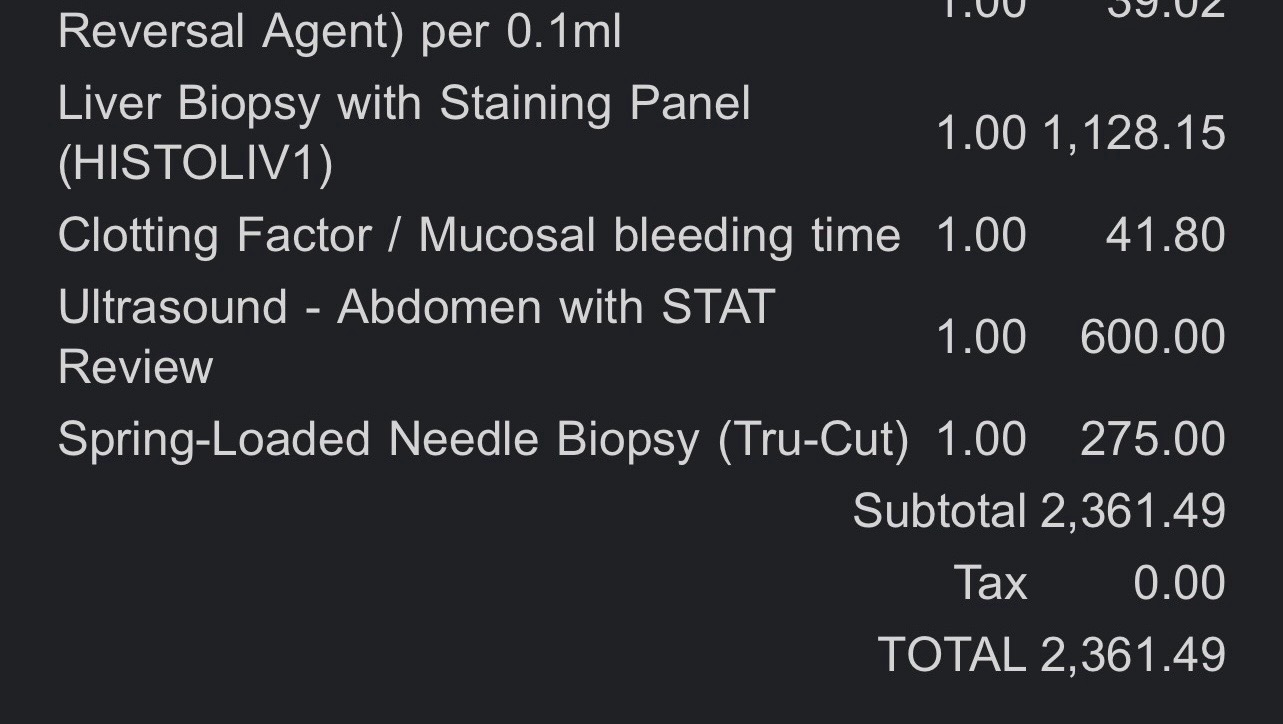Screen dimensions: 1283x724
Task: Click the 275.00 price amount
Action: coord(1152,439)
